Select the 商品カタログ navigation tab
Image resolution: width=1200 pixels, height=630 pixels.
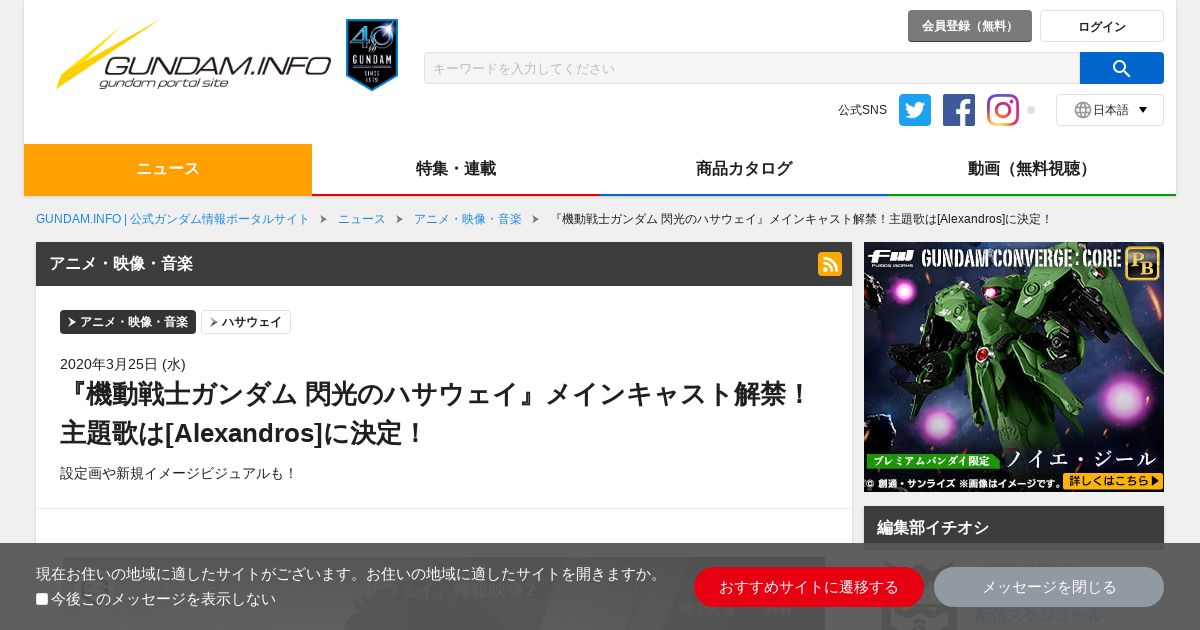point(744,169)
